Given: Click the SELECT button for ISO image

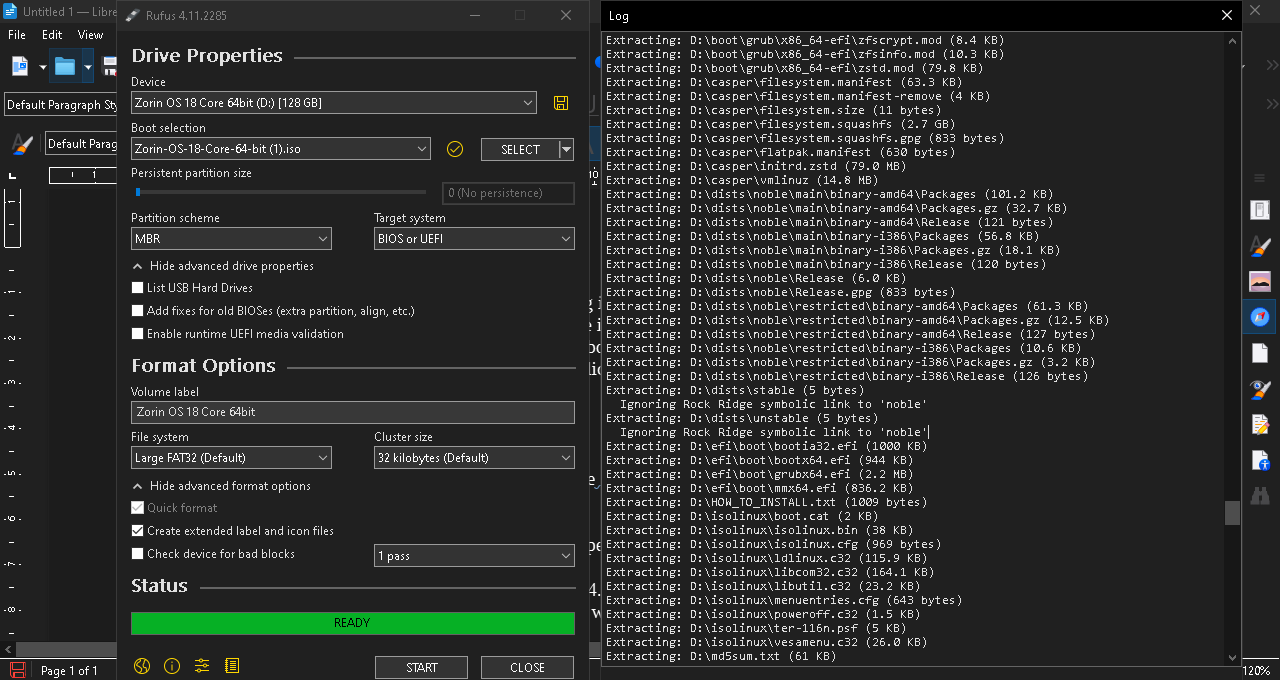Looking at the screenshot, I should click(520, 149).
